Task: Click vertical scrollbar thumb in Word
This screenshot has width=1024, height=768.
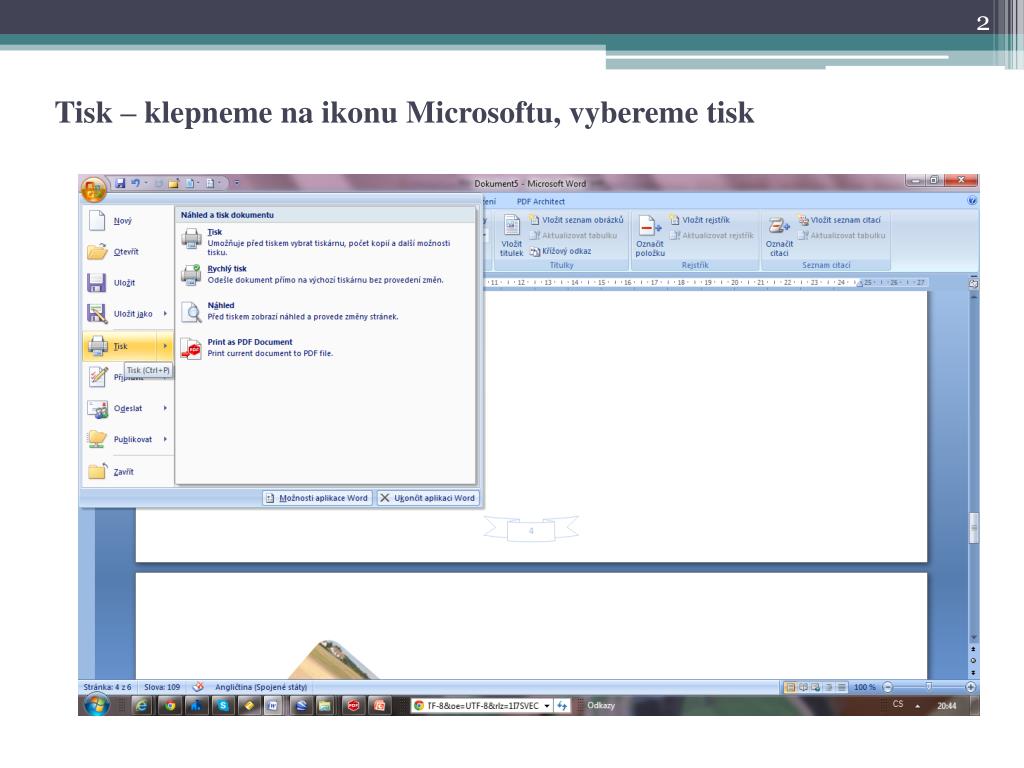Action: pyautogui.click(x=974, y=528)
